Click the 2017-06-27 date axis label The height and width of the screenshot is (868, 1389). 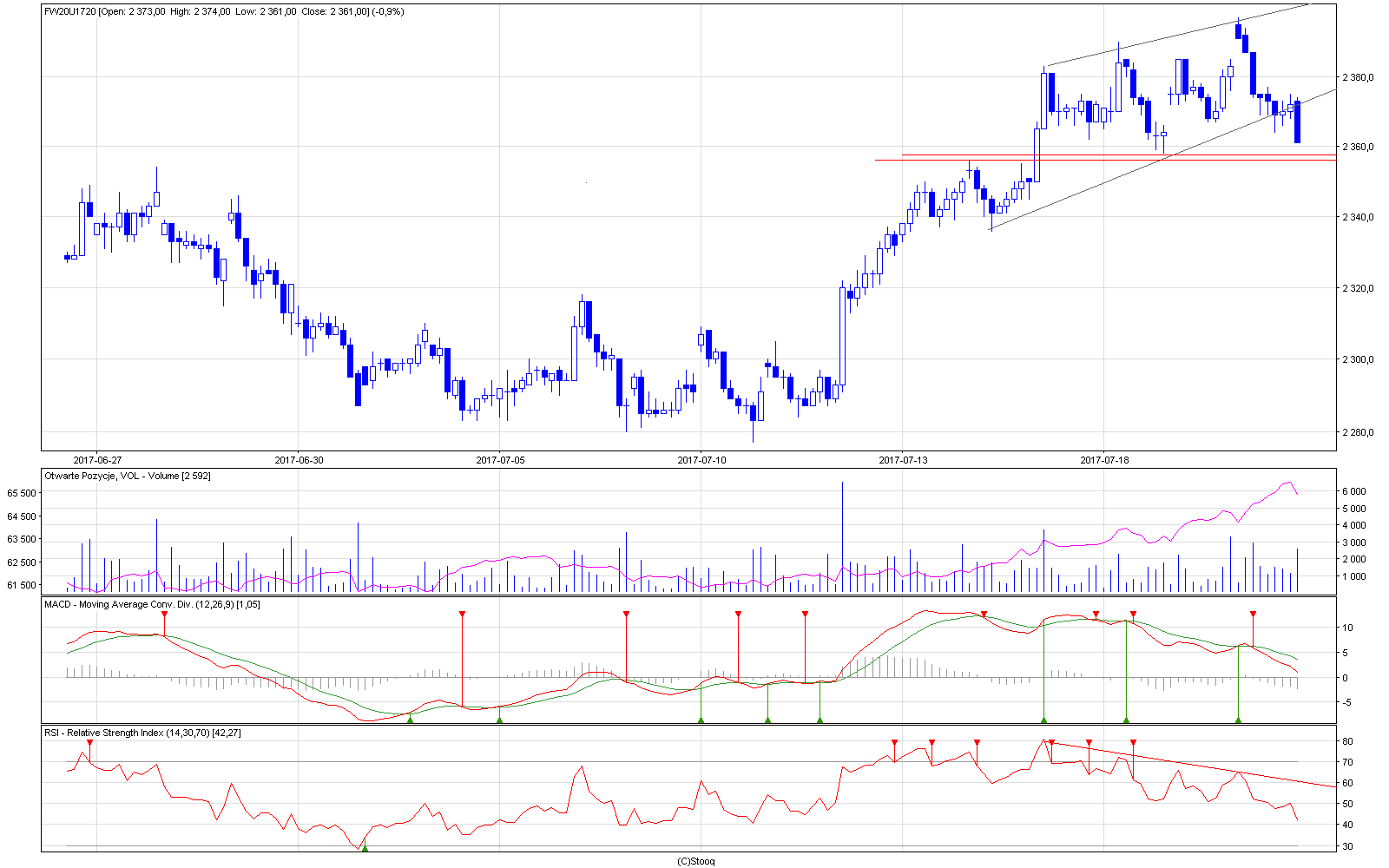(97, 460)
